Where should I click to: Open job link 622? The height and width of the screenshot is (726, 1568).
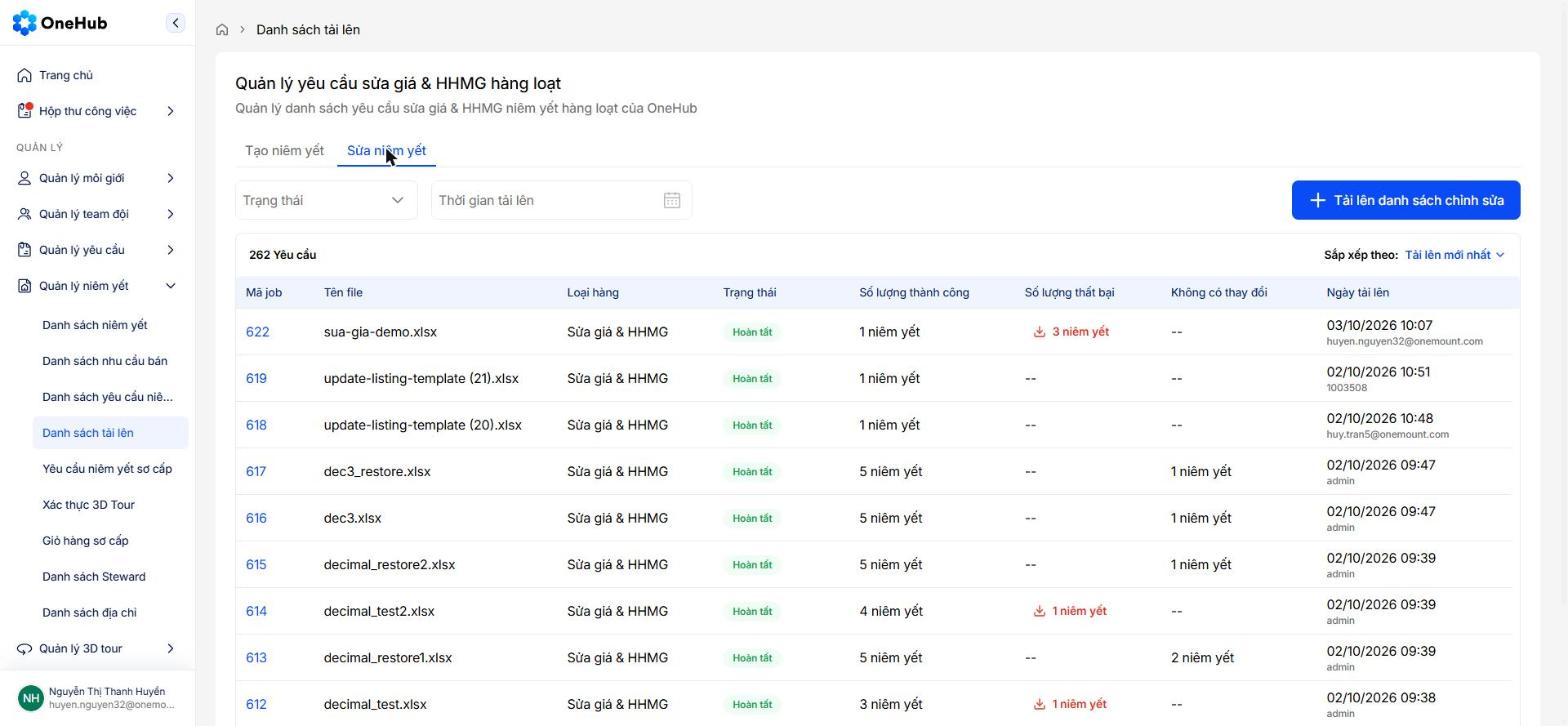click(257, 332)
